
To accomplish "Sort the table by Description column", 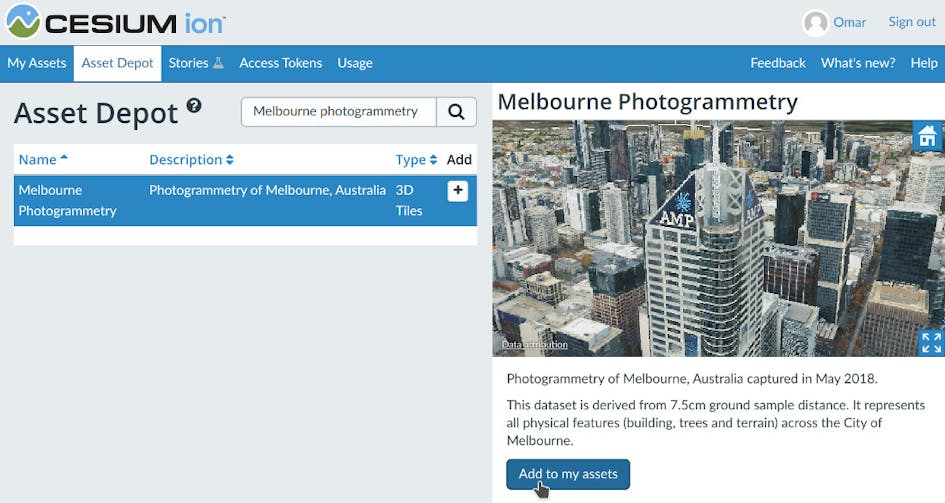I will [191, 160].
